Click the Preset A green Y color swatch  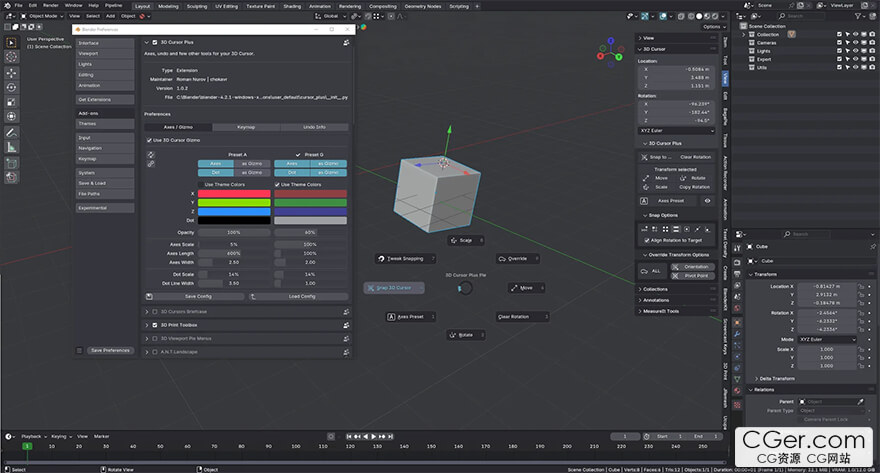pos(234,203)
